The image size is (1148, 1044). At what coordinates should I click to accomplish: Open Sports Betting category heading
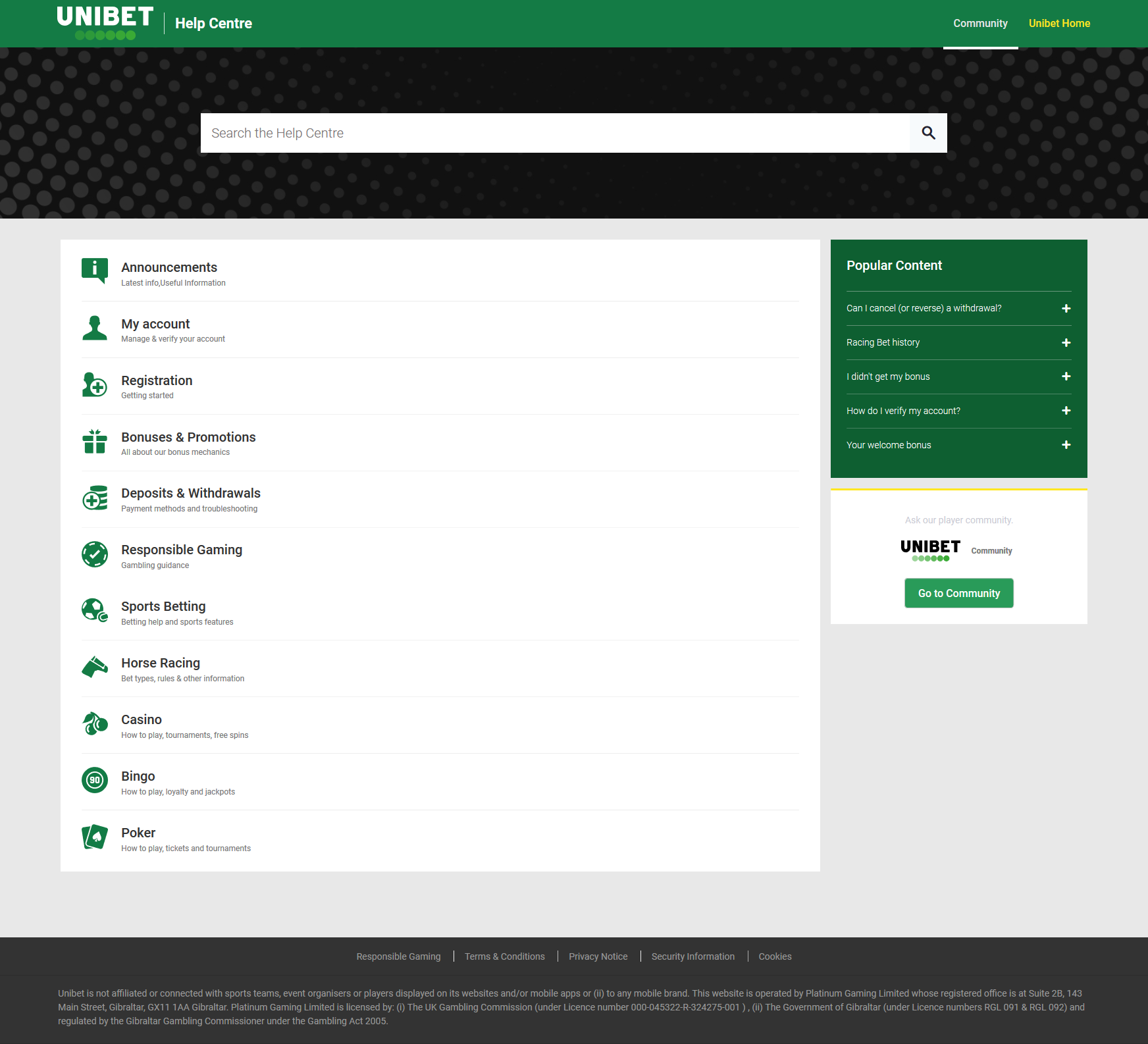click(163, 606)
